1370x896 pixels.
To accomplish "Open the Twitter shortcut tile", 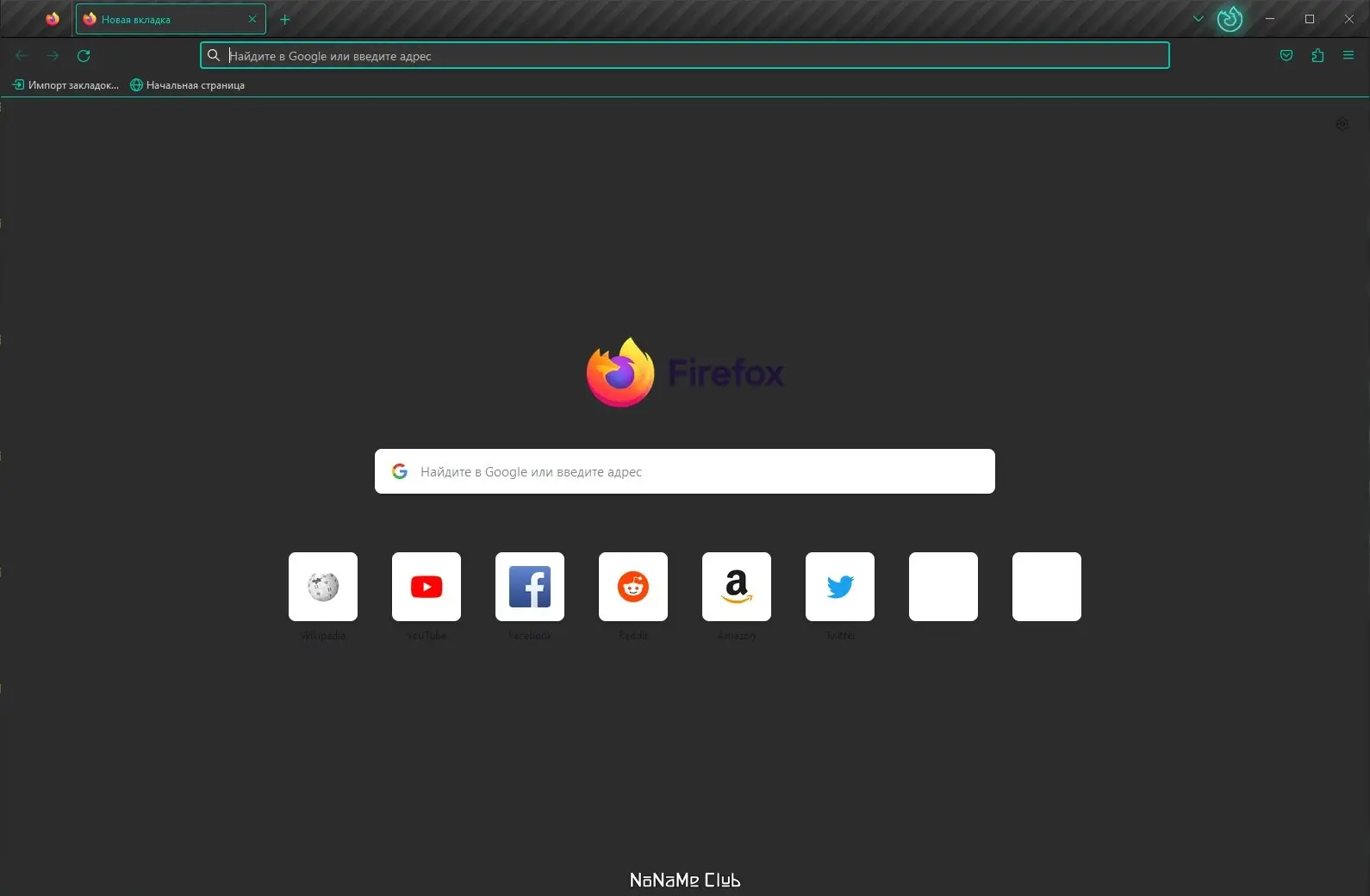I will click(840, 587).
